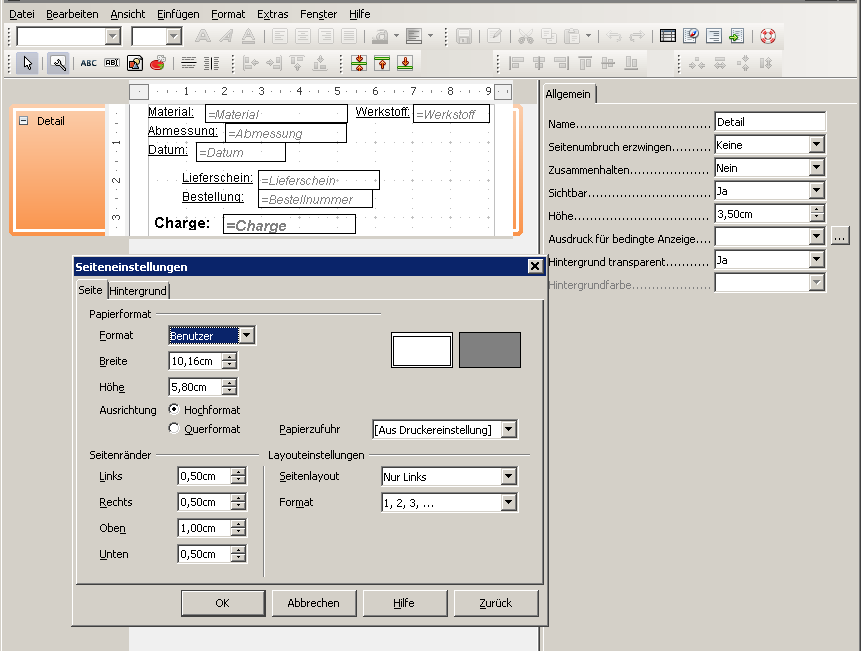Open the Hintergrund transparent dropdown
Viewport: 861px width, 651px height.
click(x=817, y=260)
